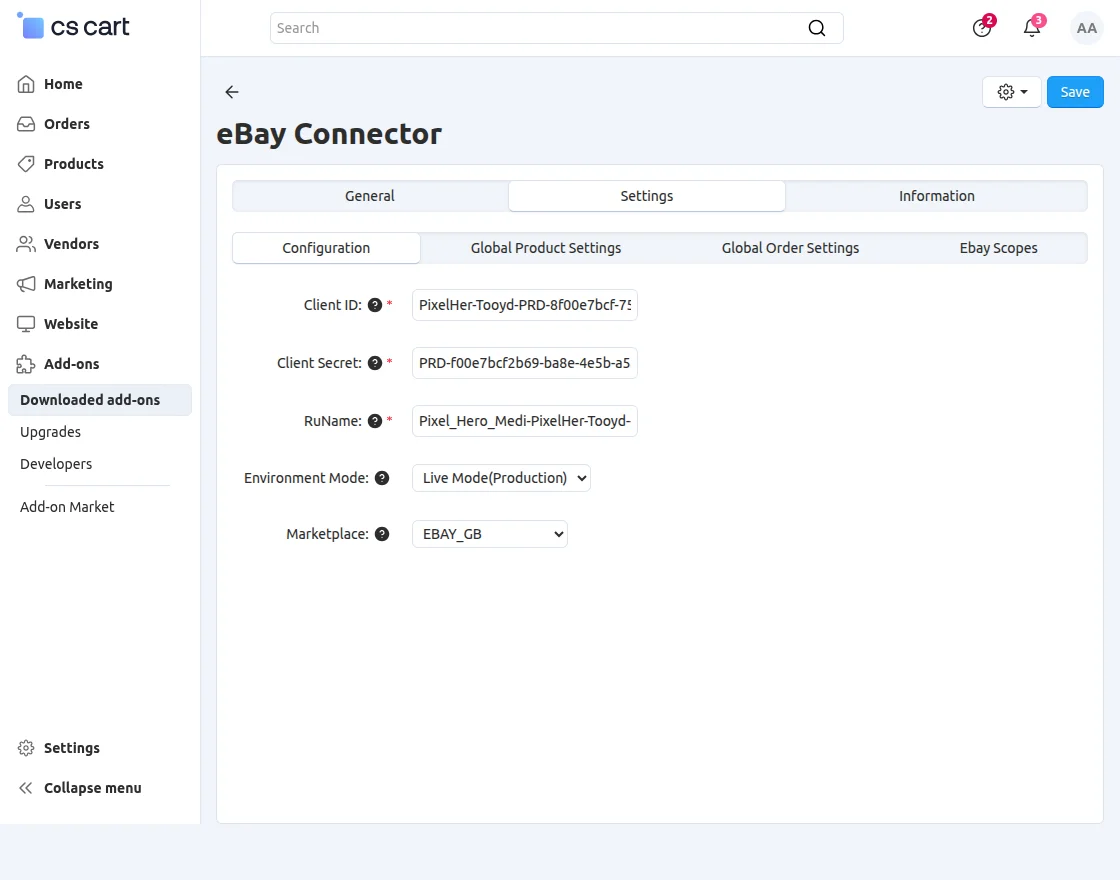Click the Users person icon
The width and height of the screenshot is (1120, 880).
click(x=26, y=204)
